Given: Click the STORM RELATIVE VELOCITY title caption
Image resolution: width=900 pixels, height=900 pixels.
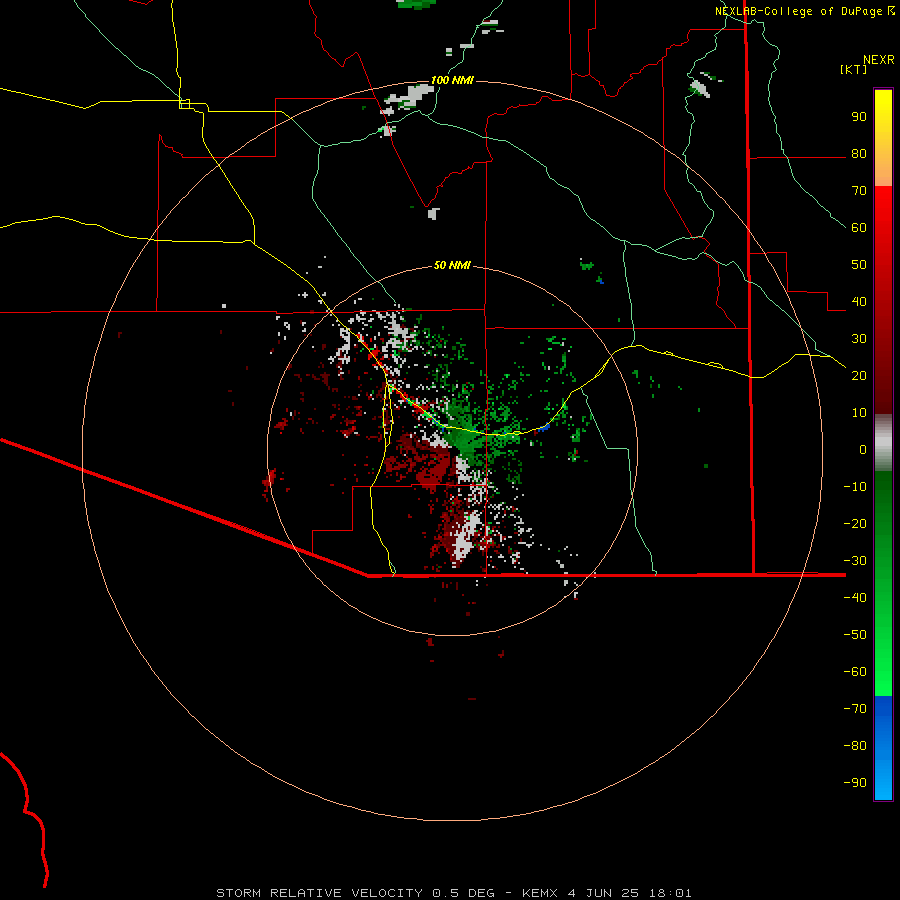Looking at the screenshot, I should click(x=454, y=893).
